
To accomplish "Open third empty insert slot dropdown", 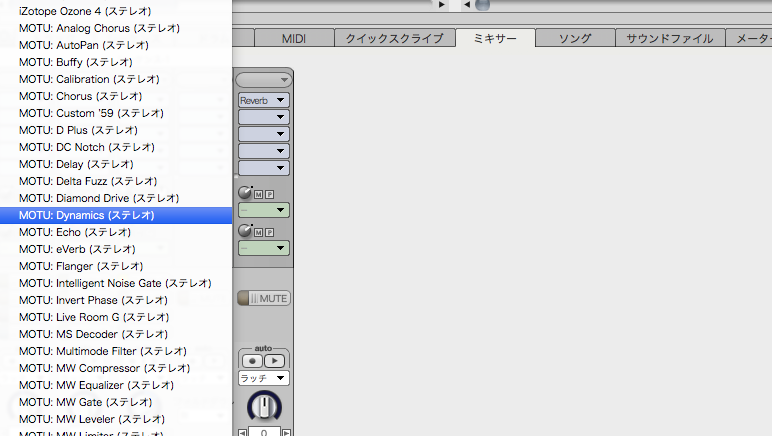I will click(263, 134).
